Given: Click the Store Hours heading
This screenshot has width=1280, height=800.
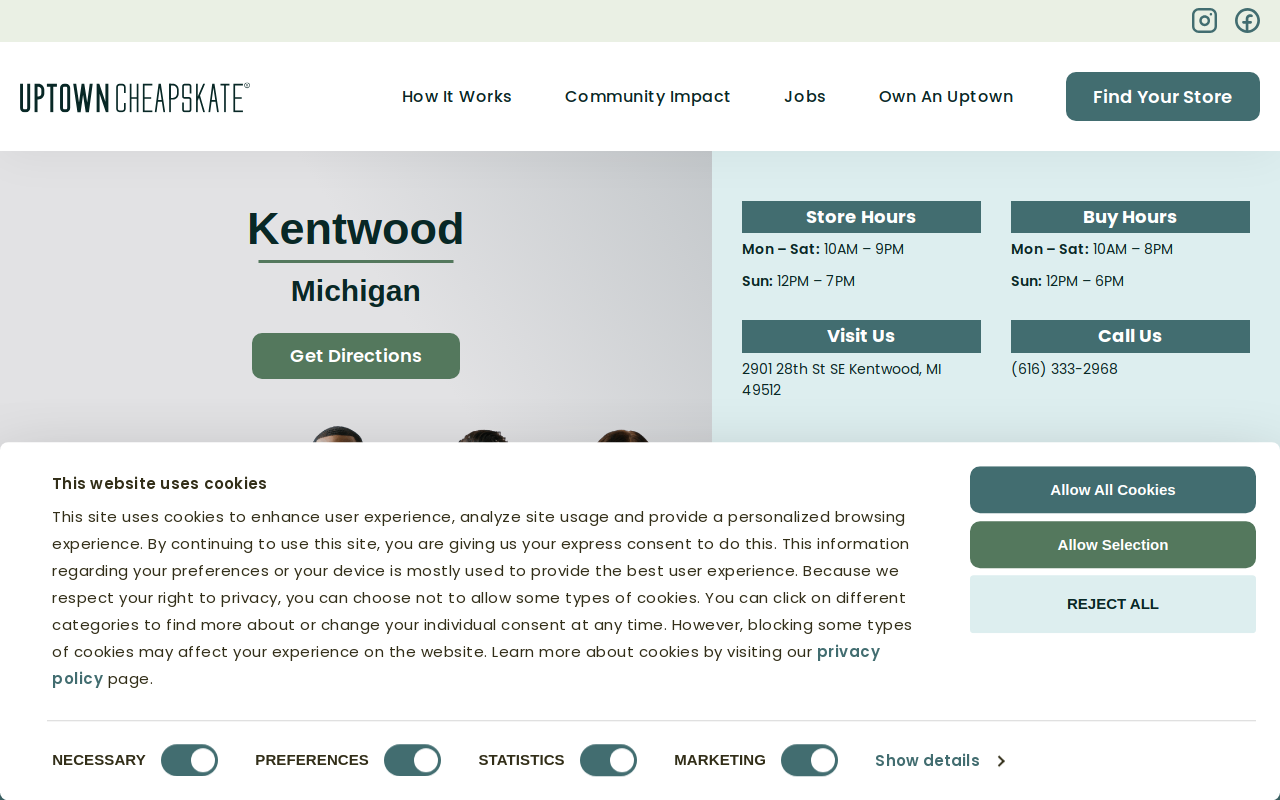Looking at the screenshot, I should 861,217.
